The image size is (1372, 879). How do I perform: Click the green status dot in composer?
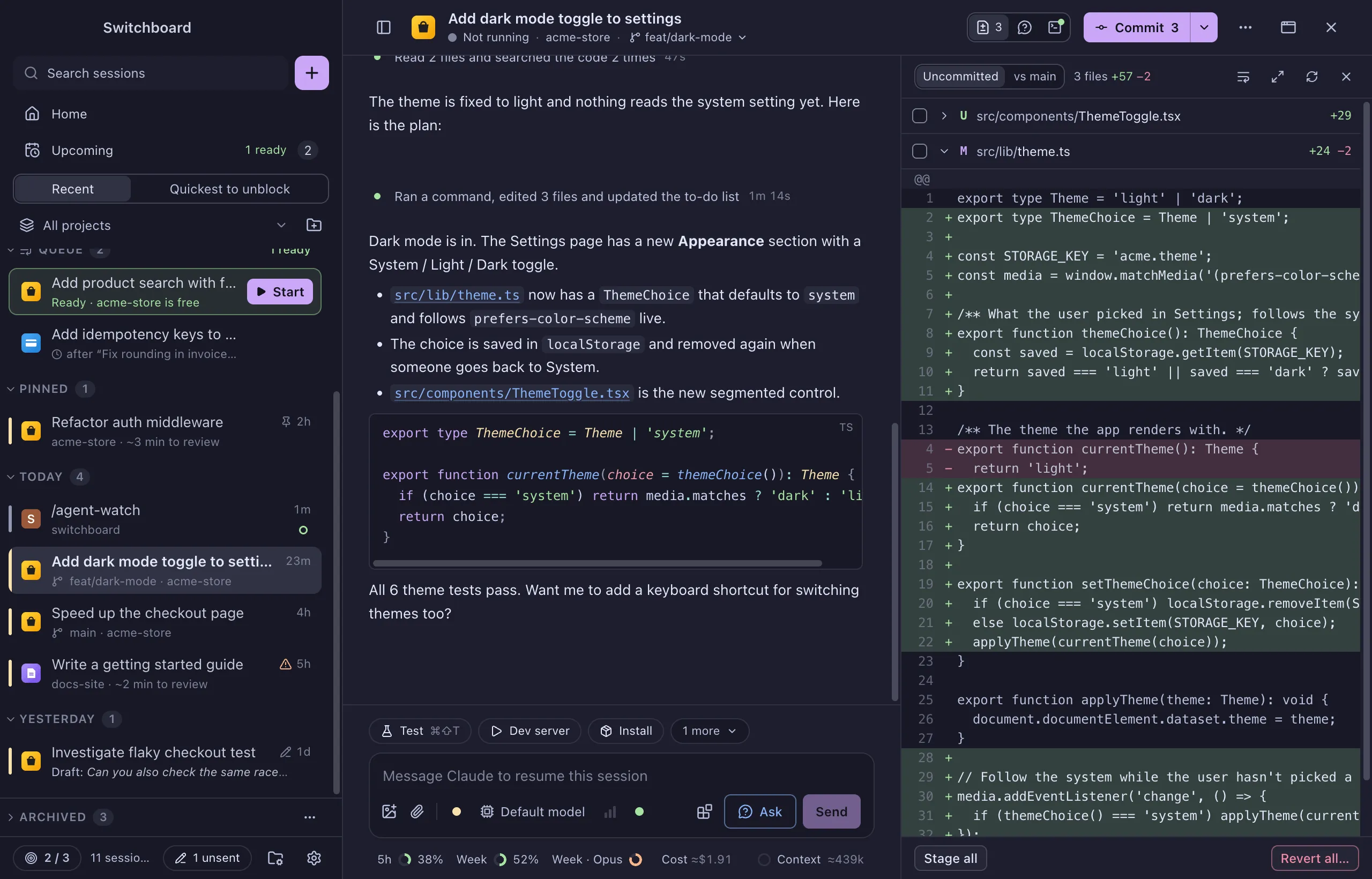coord(639,811)
